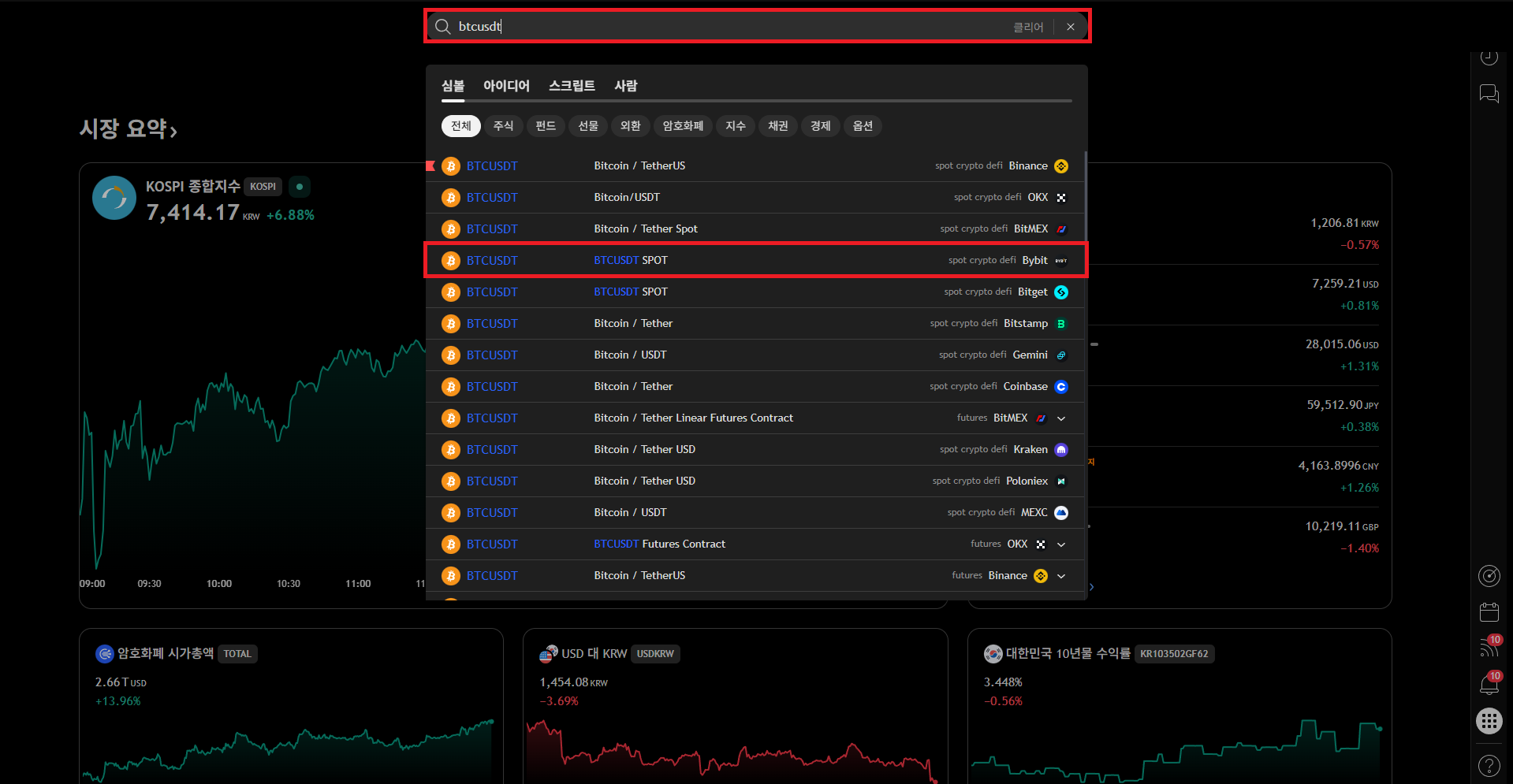Click the green market status dot
This screenshot has width=1513, height=784.
tap(300, 187)
